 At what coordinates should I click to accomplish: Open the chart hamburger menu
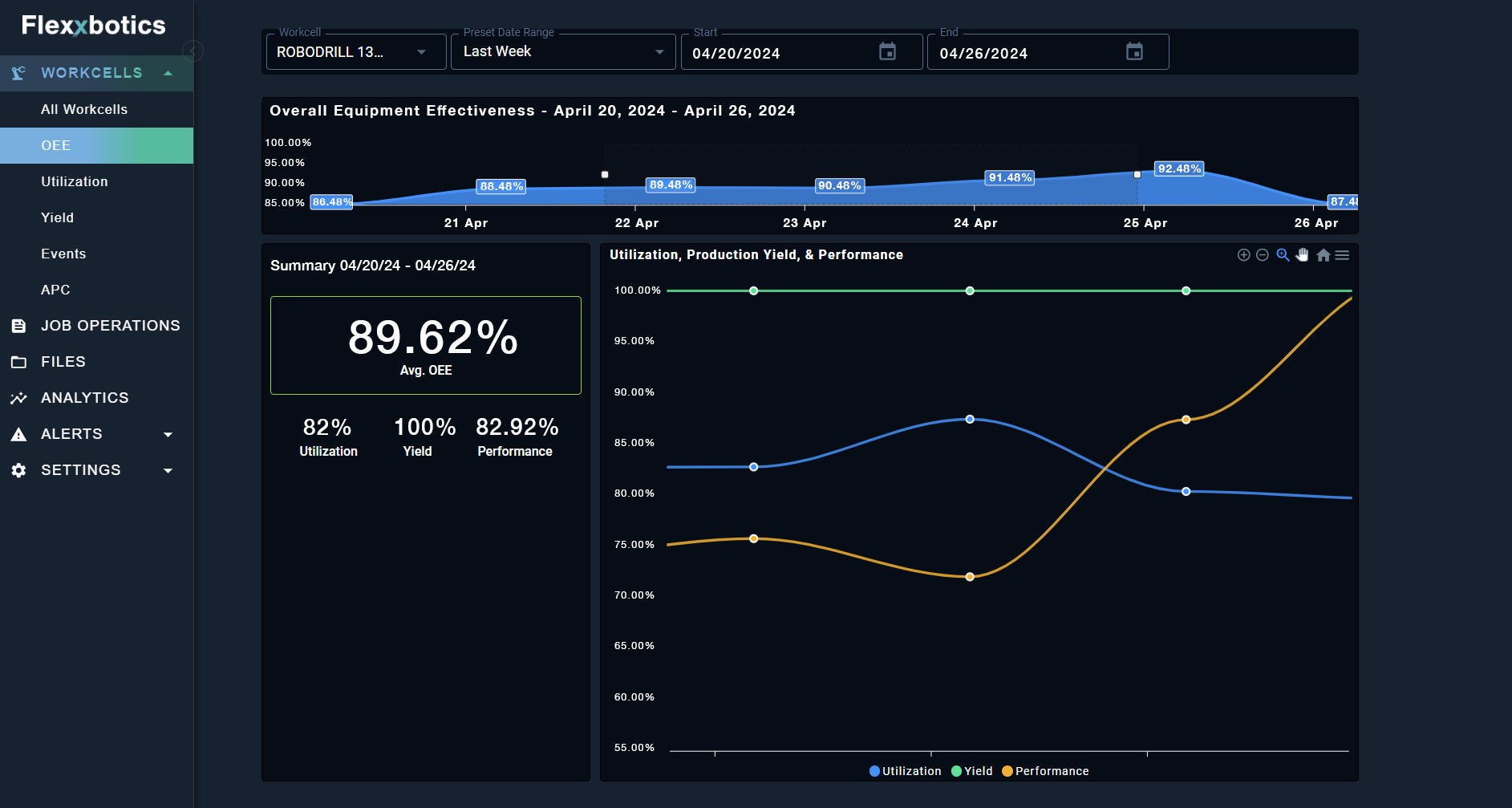pyautogui.click(x=1342, y=255)
